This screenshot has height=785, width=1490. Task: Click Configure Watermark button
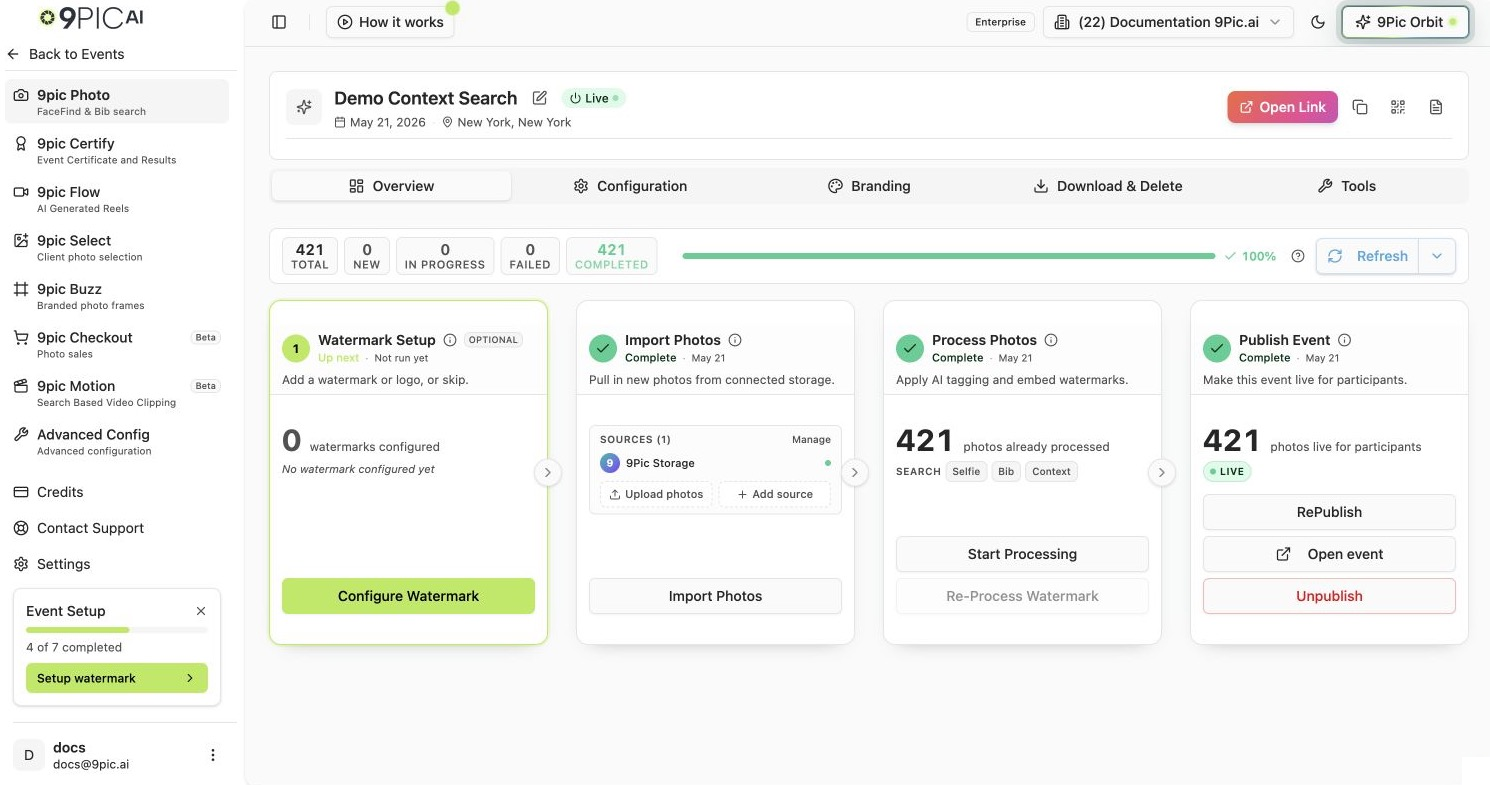[408, 596]
